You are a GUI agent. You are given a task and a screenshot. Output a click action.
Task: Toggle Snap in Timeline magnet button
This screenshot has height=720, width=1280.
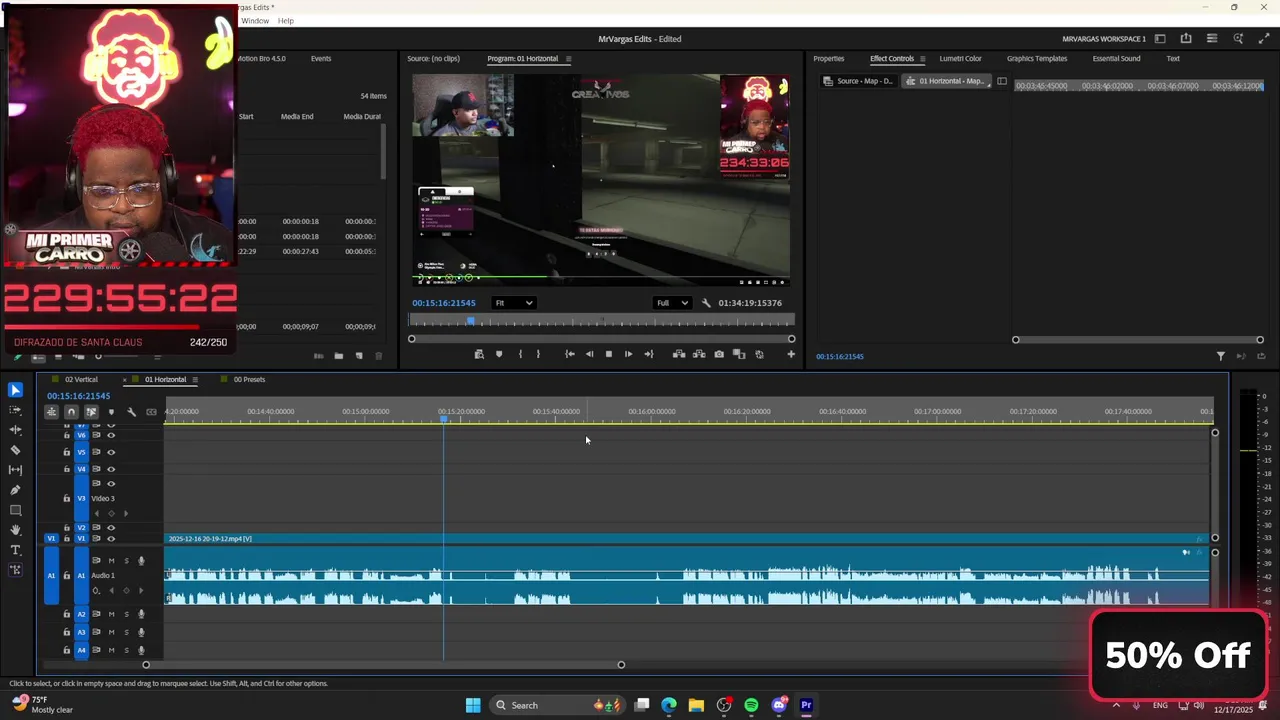tap(71, 412)
